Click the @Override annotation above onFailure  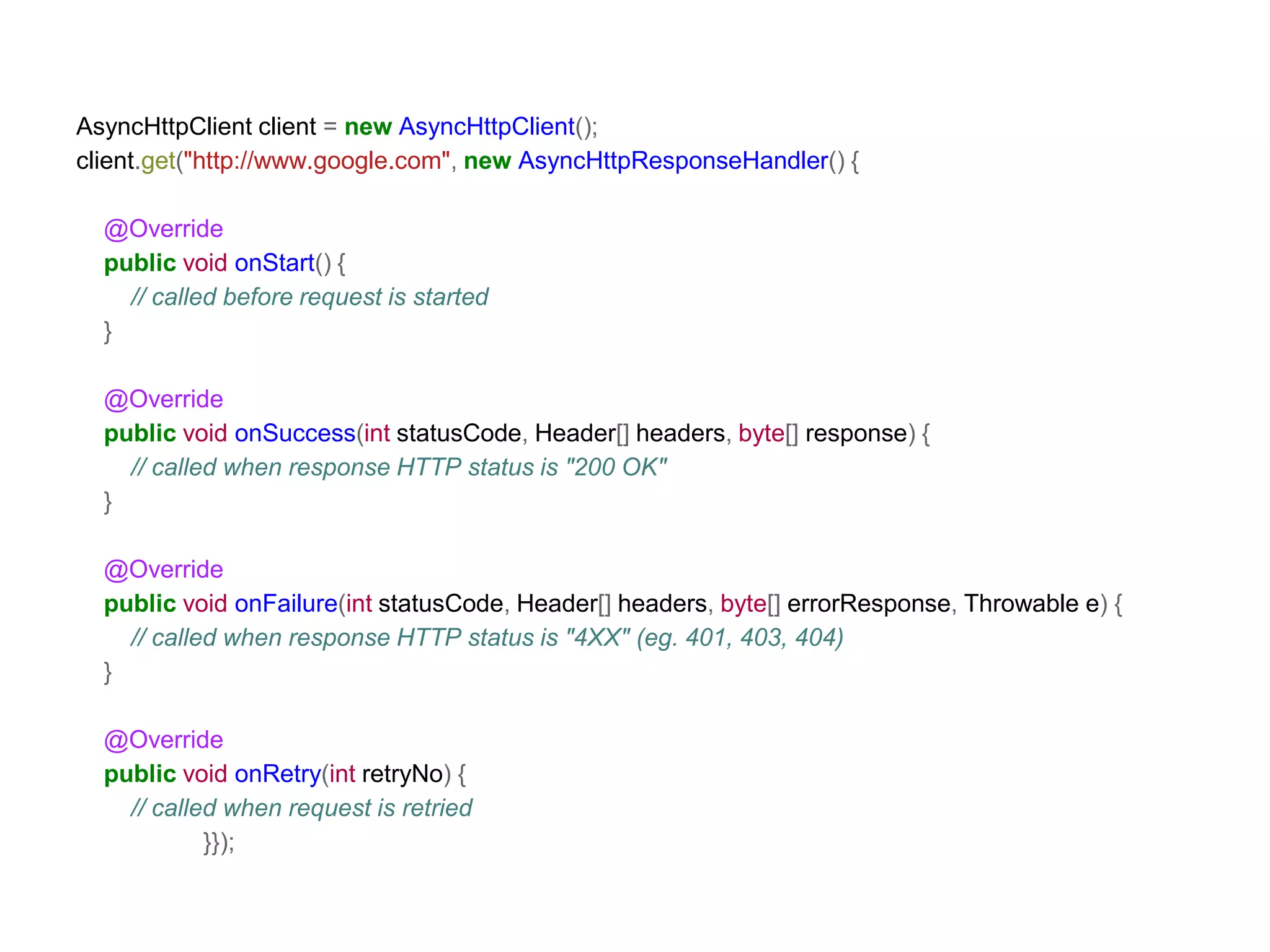point(164,570)
